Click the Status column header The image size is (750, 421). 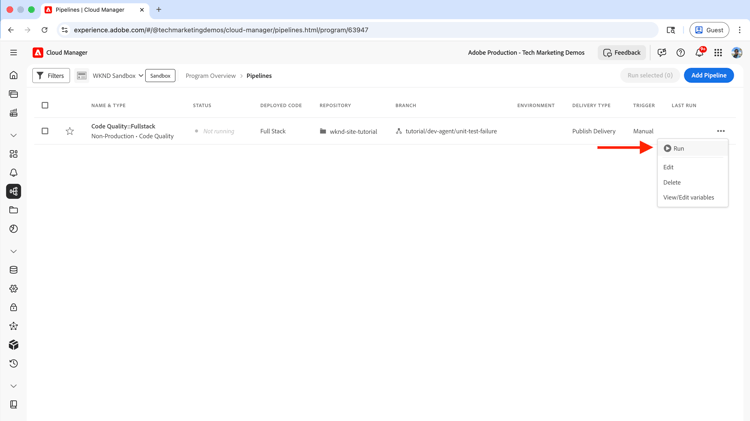pos(202,105)
